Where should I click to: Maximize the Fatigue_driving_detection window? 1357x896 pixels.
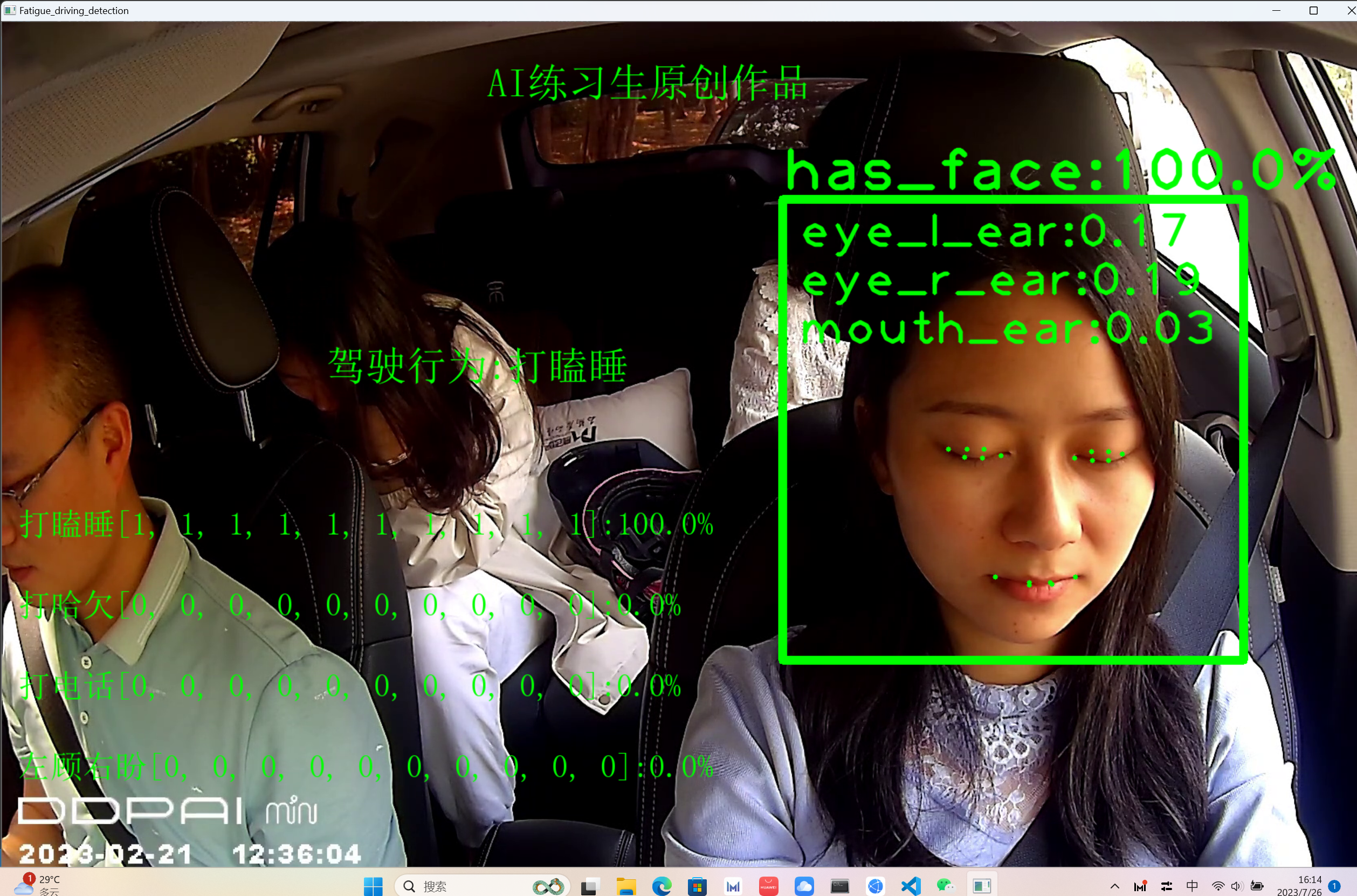pos(1313,10)
